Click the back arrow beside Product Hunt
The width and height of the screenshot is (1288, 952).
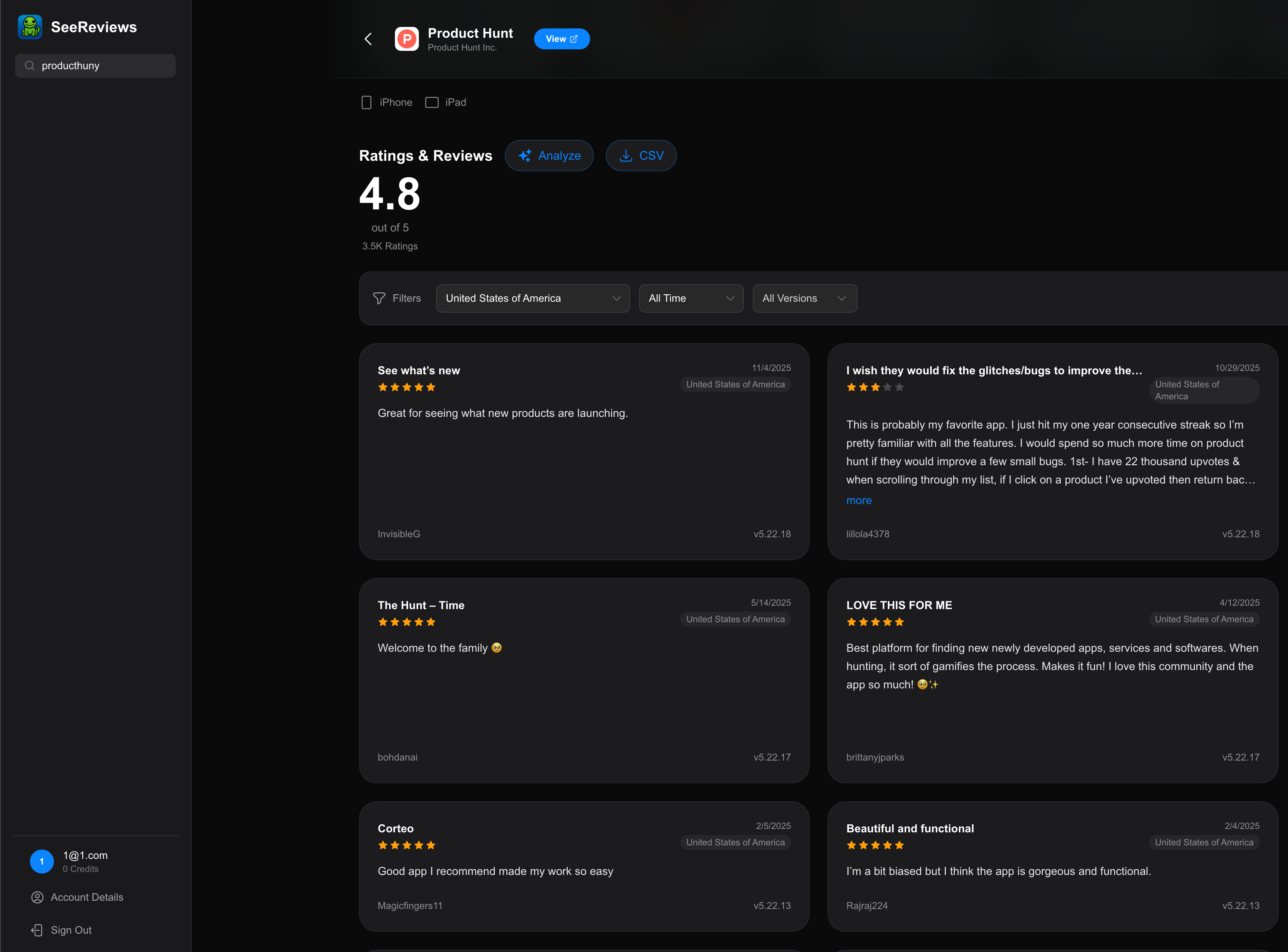pos(368,39)
